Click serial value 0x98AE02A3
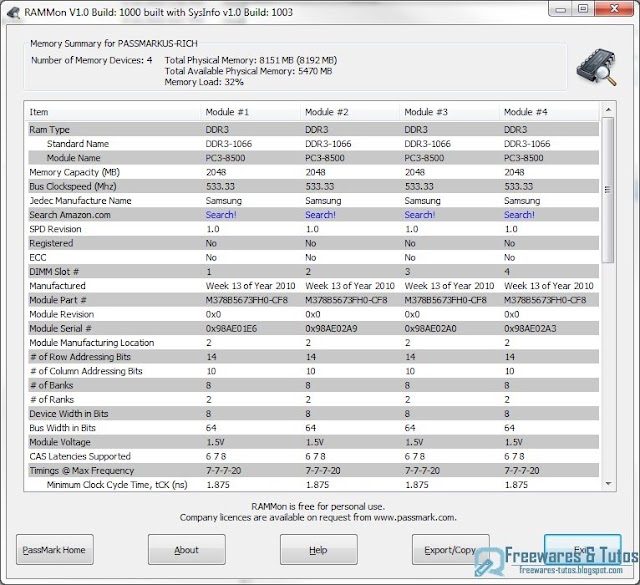640x585 pixels. click(530, 329)
